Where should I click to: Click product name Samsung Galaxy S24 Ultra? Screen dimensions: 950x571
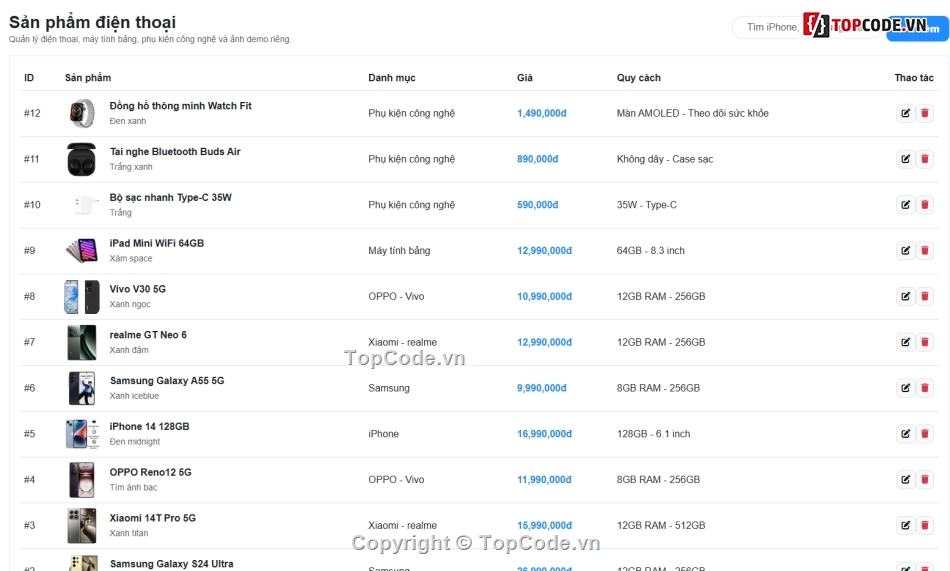(171, 564)
